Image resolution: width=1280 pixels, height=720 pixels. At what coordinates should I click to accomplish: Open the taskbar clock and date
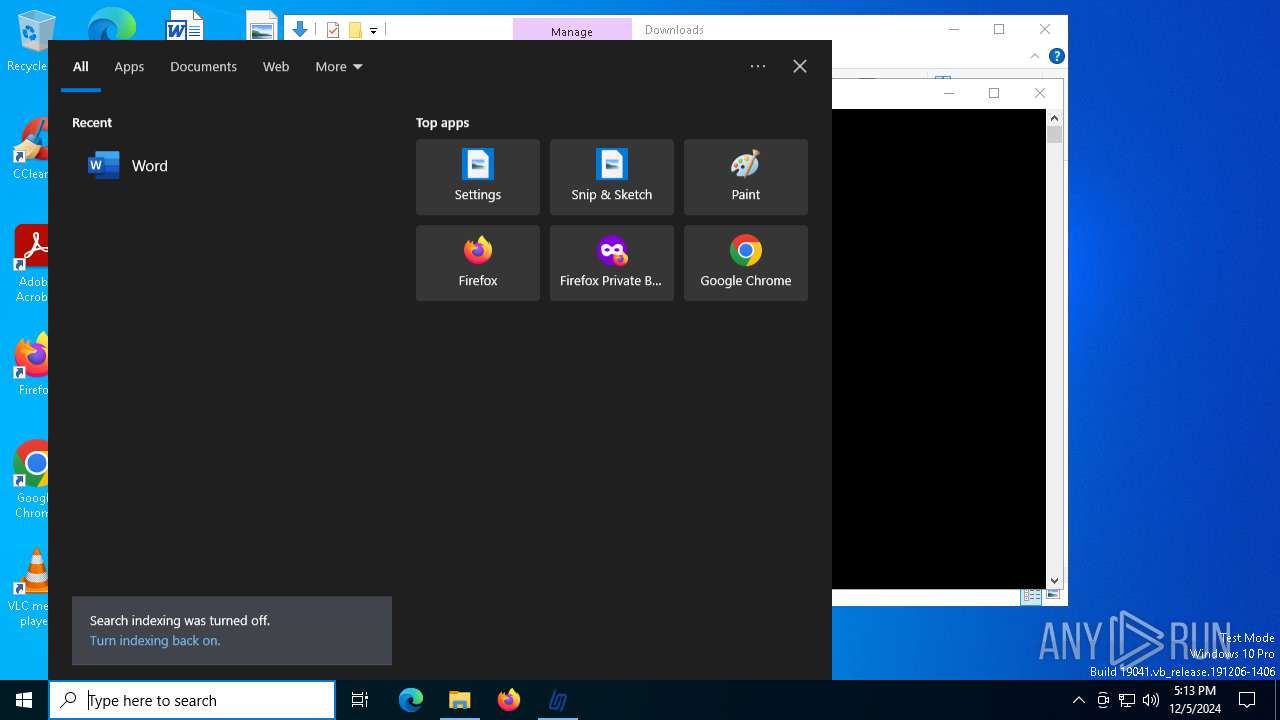(x=1195, y=700)
